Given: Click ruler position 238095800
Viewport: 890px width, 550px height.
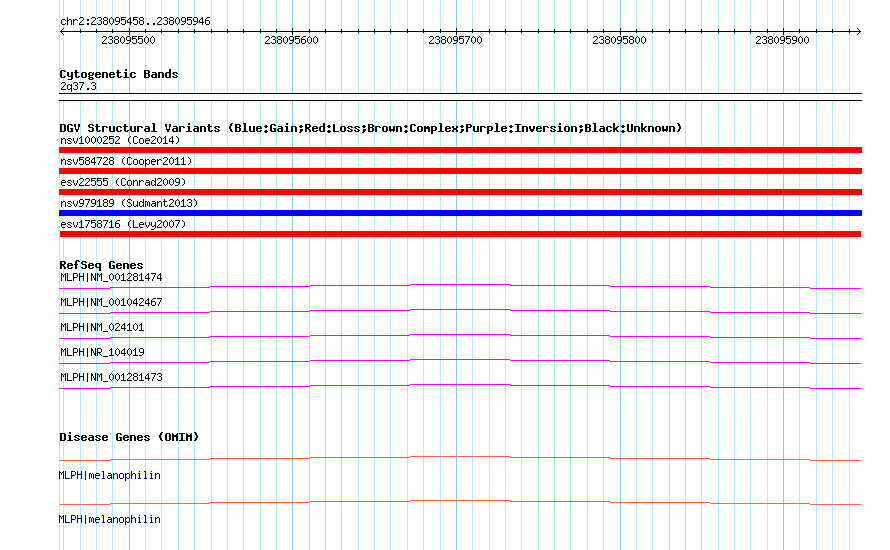Looking at the screenshot, I should coord(619,40).
